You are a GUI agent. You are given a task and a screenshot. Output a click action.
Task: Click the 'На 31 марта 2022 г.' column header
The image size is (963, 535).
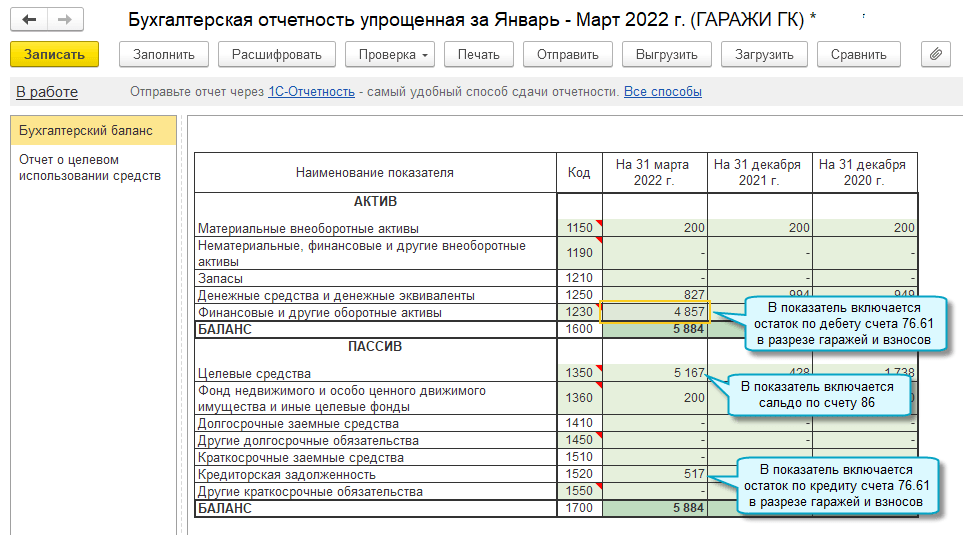(655, 173)
